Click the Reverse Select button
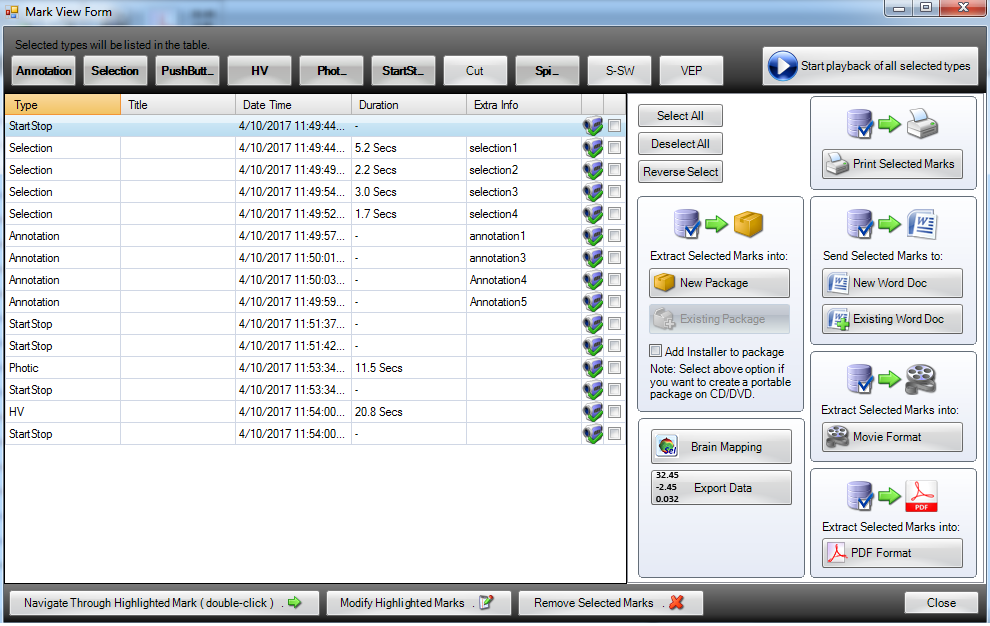 (681, 172)
